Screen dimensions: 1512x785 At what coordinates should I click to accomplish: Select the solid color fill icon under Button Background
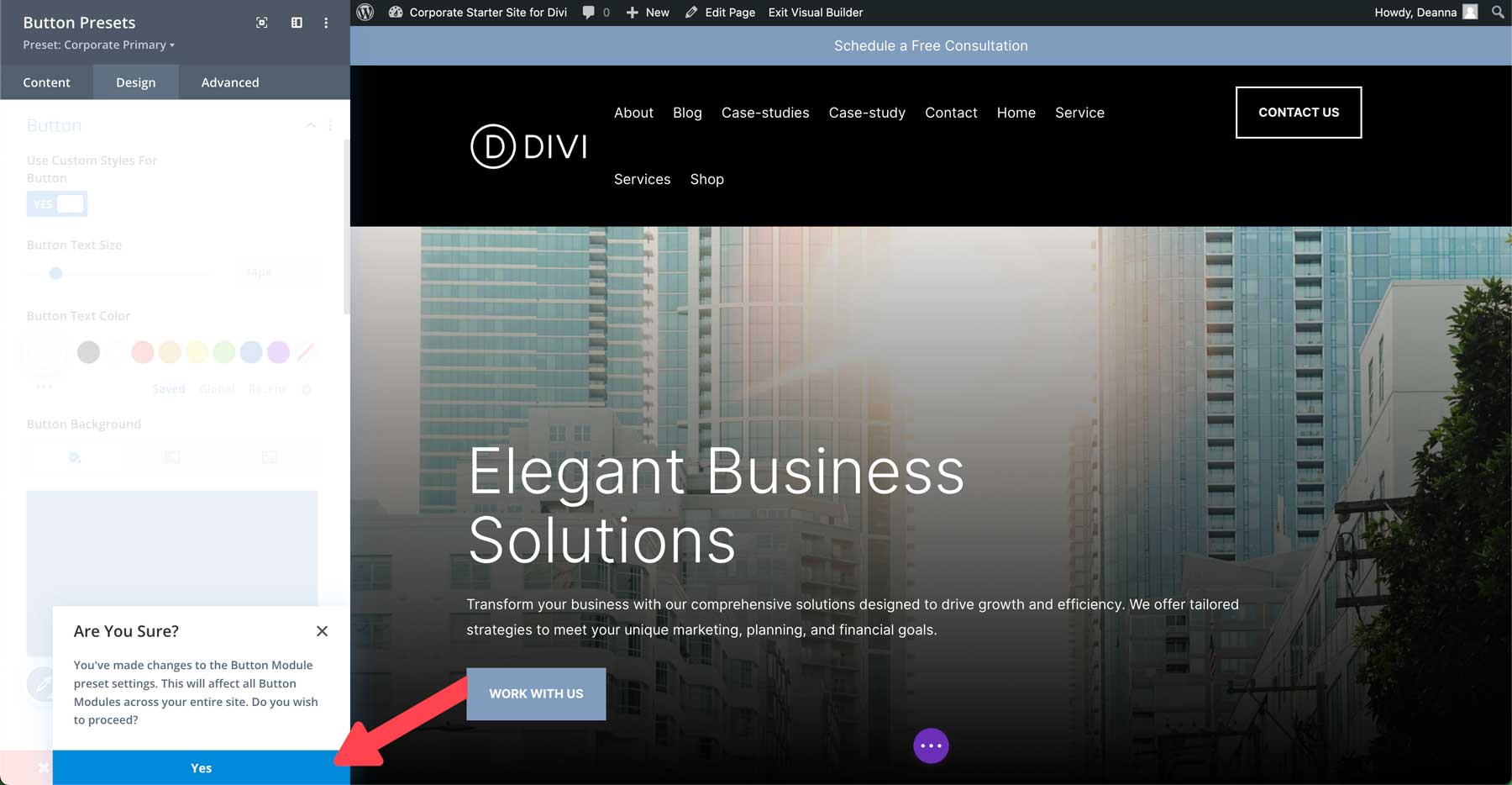pyautogui.click(x=75, y=457)
